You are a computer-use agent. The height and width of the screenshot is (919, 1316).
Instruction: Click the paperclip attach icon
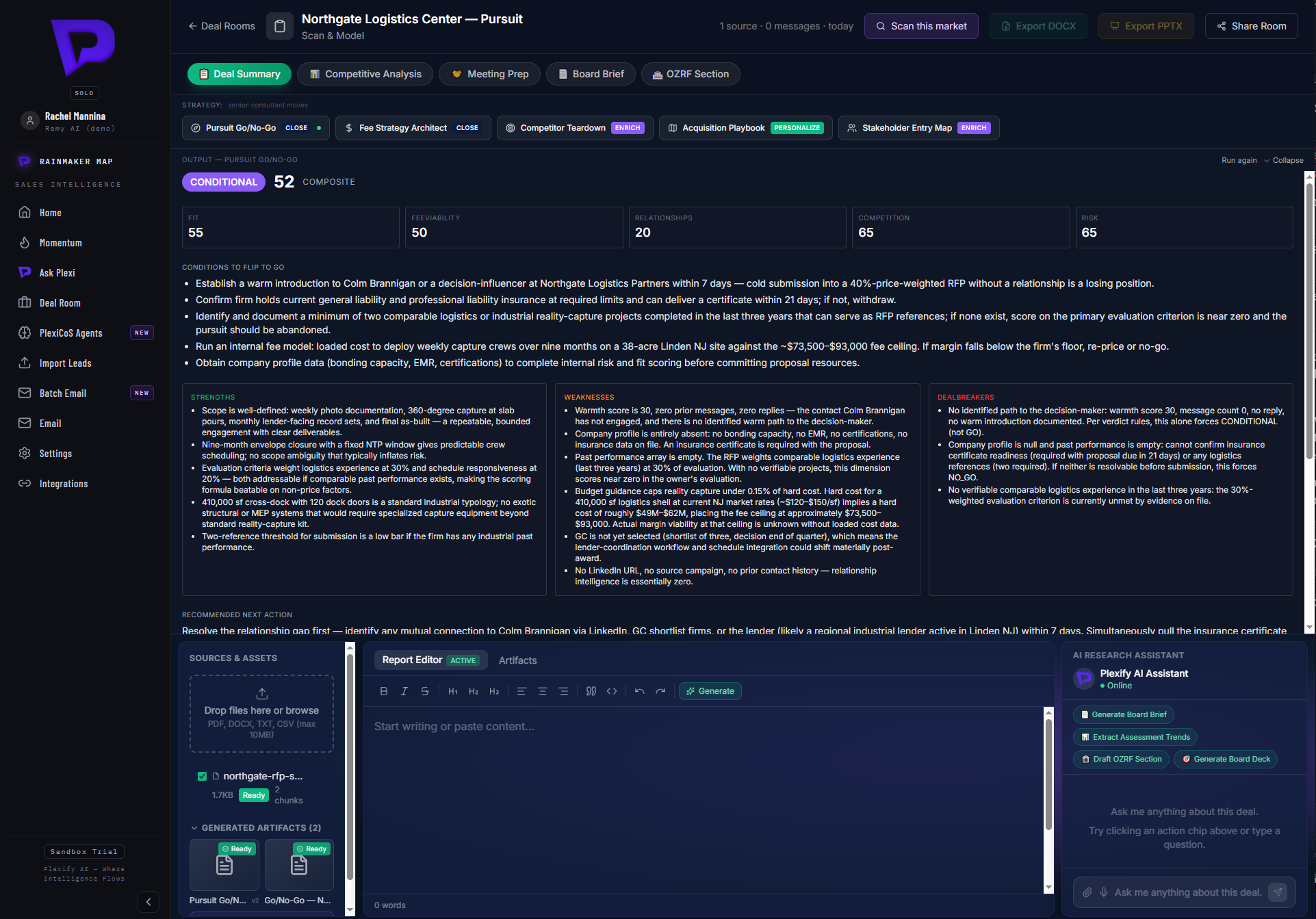(x=1087, y=892)
